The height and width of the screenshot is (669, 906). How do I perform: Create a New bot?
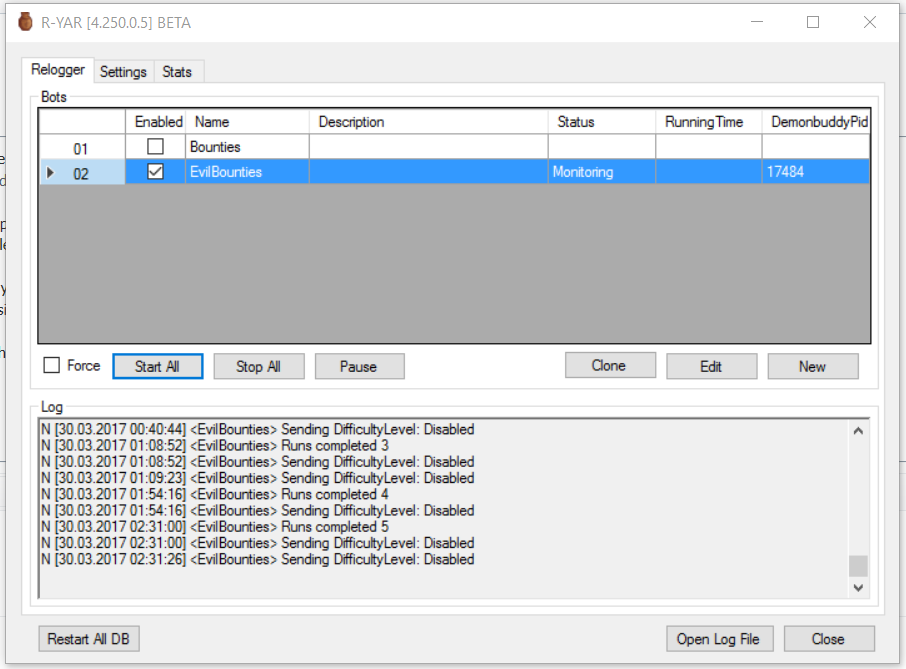point(812,366)
